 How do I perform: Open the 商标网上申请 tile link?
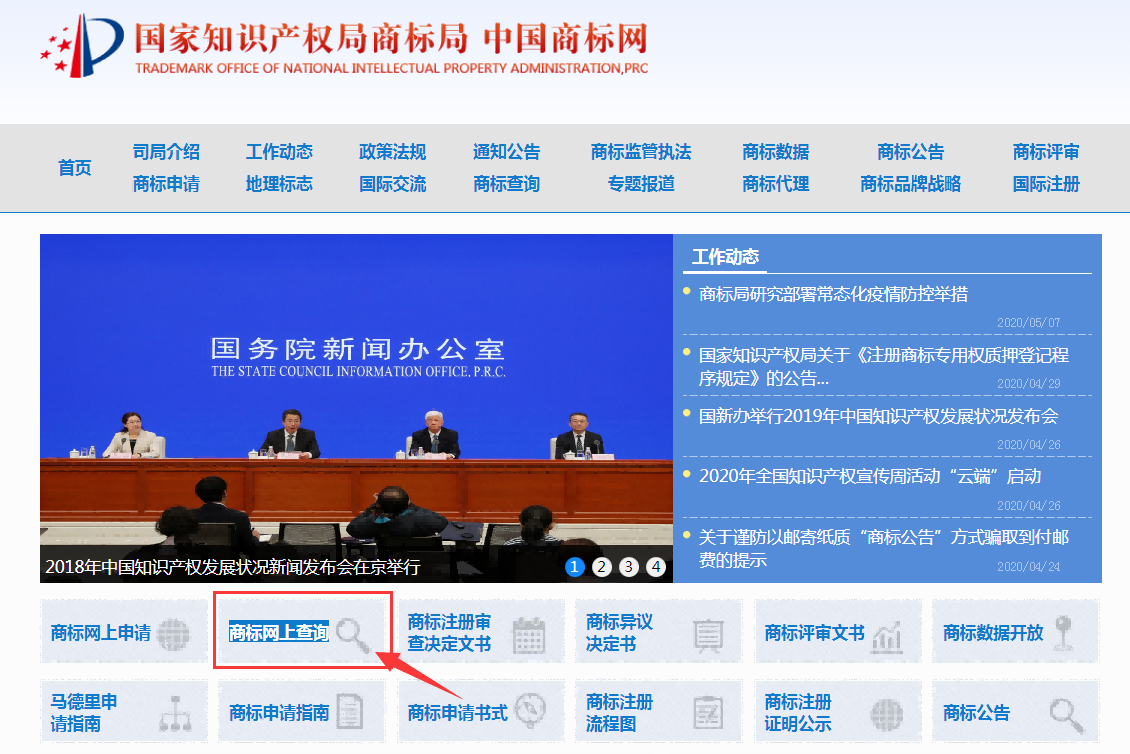(x=101, y=633)
